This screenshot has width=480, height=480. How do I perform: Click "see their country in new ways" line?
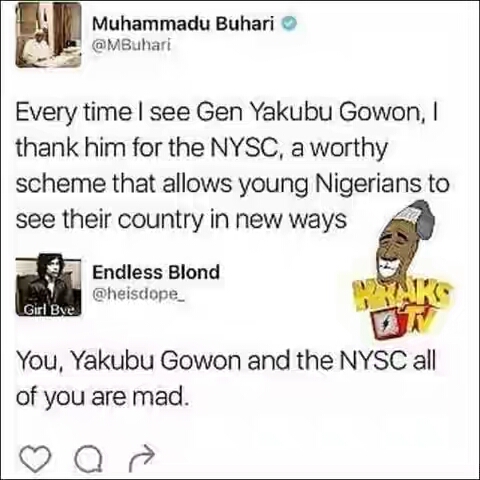coord(181,219)
